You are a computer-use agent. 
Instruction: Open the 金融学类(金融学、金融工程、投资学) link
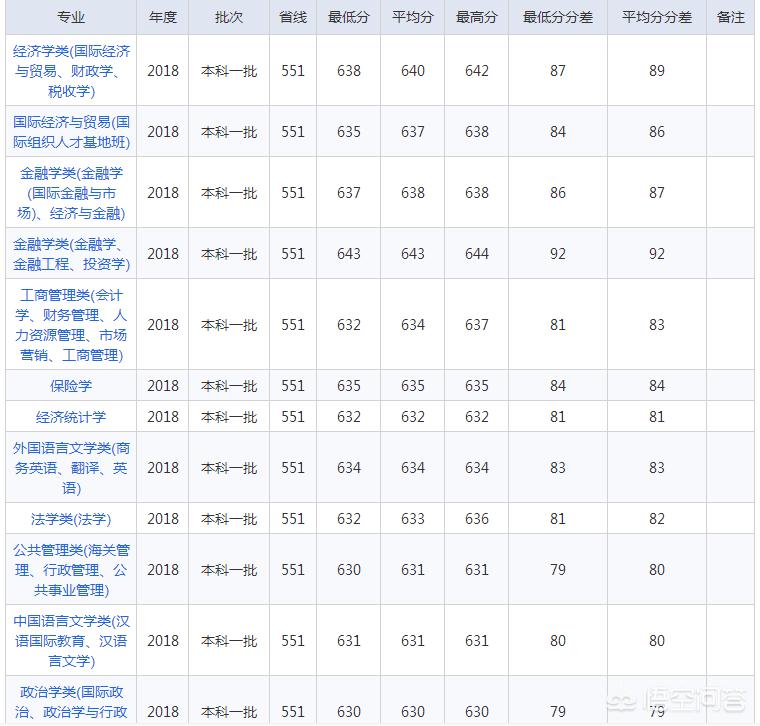71,254
